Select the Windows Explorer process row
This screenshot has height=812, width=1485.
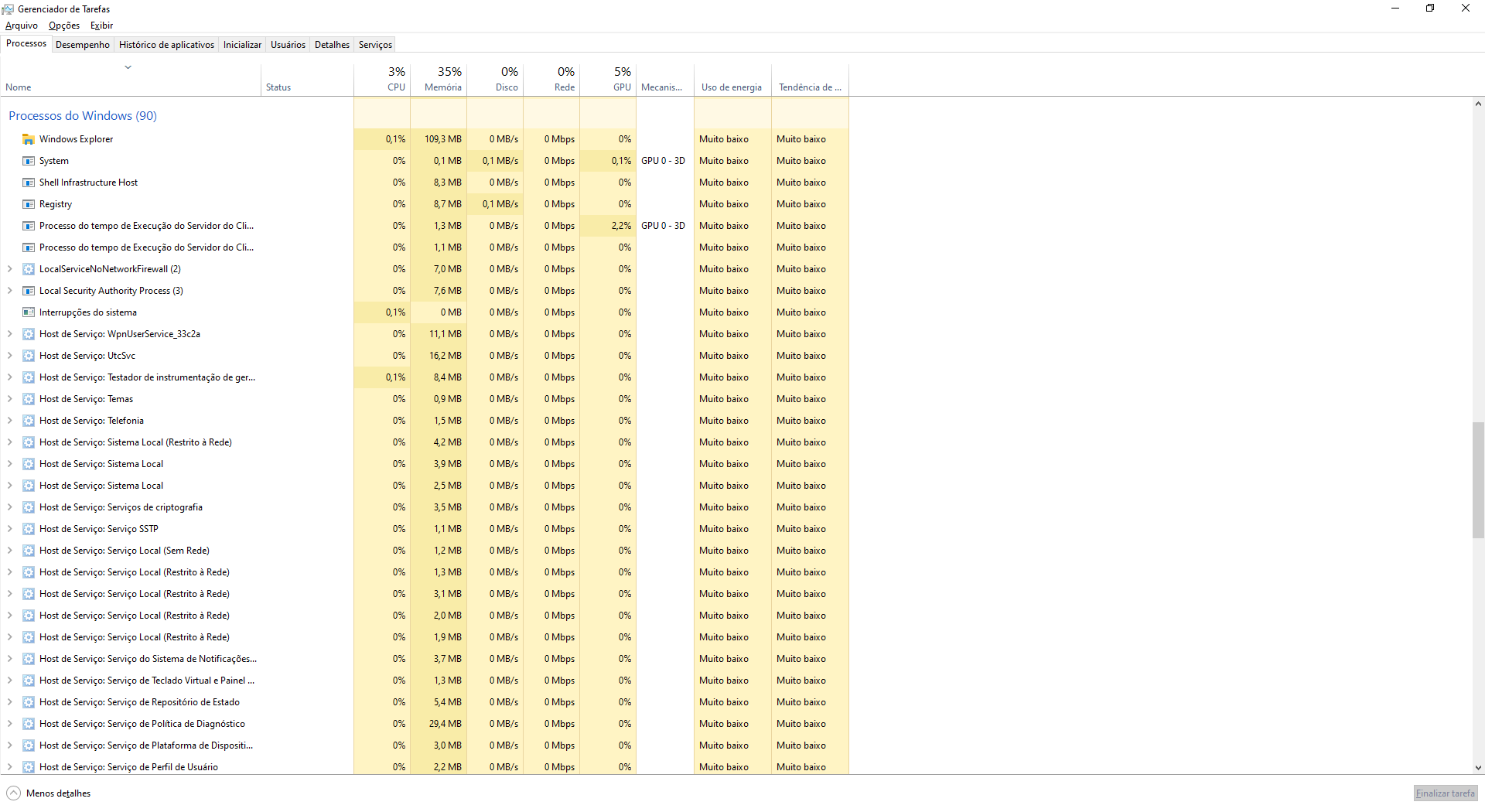tap(425, 139)
